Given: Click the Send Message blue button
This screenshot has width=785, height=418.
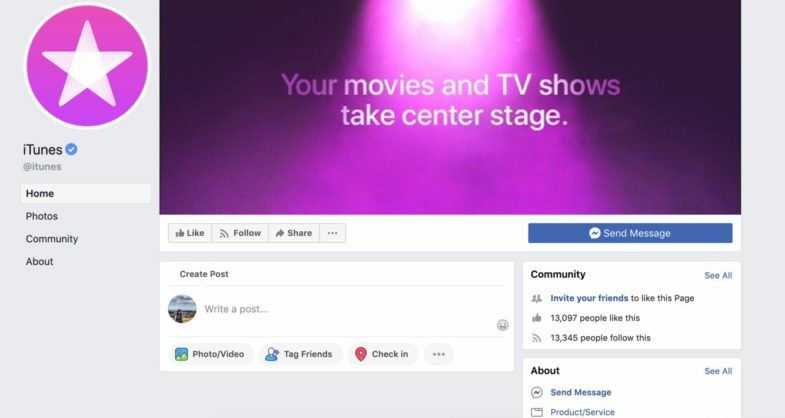Looking at the screenshot, I should coord(630,233).
